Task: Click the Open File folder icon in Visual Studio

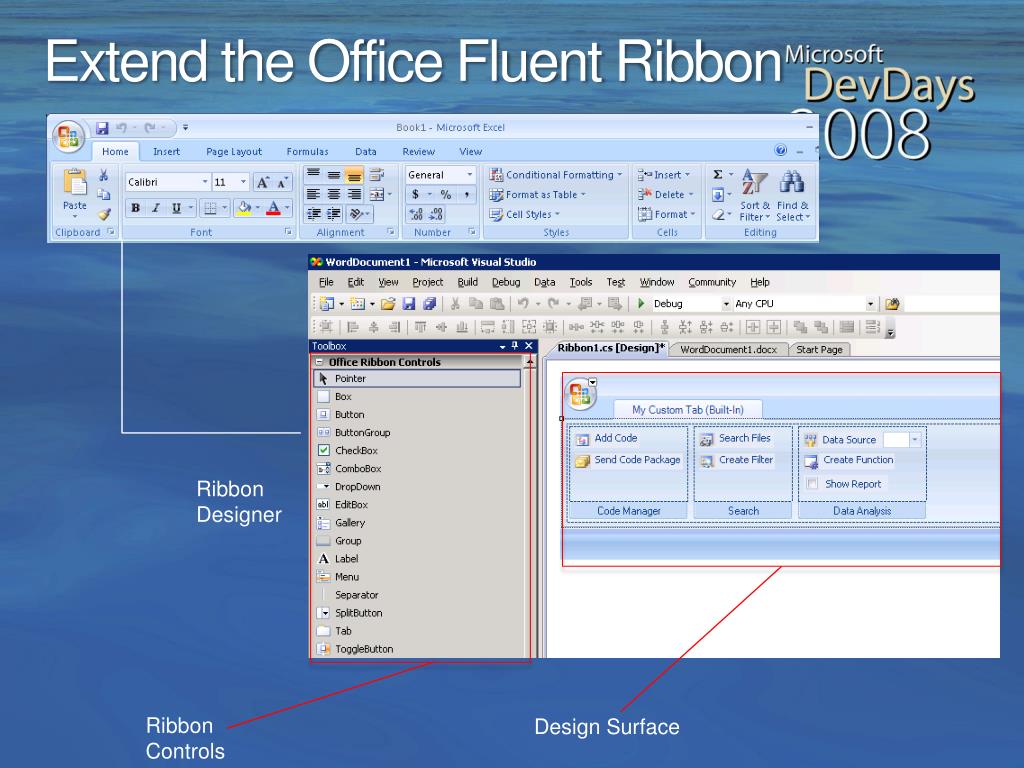Action: (x=388, y=304)
